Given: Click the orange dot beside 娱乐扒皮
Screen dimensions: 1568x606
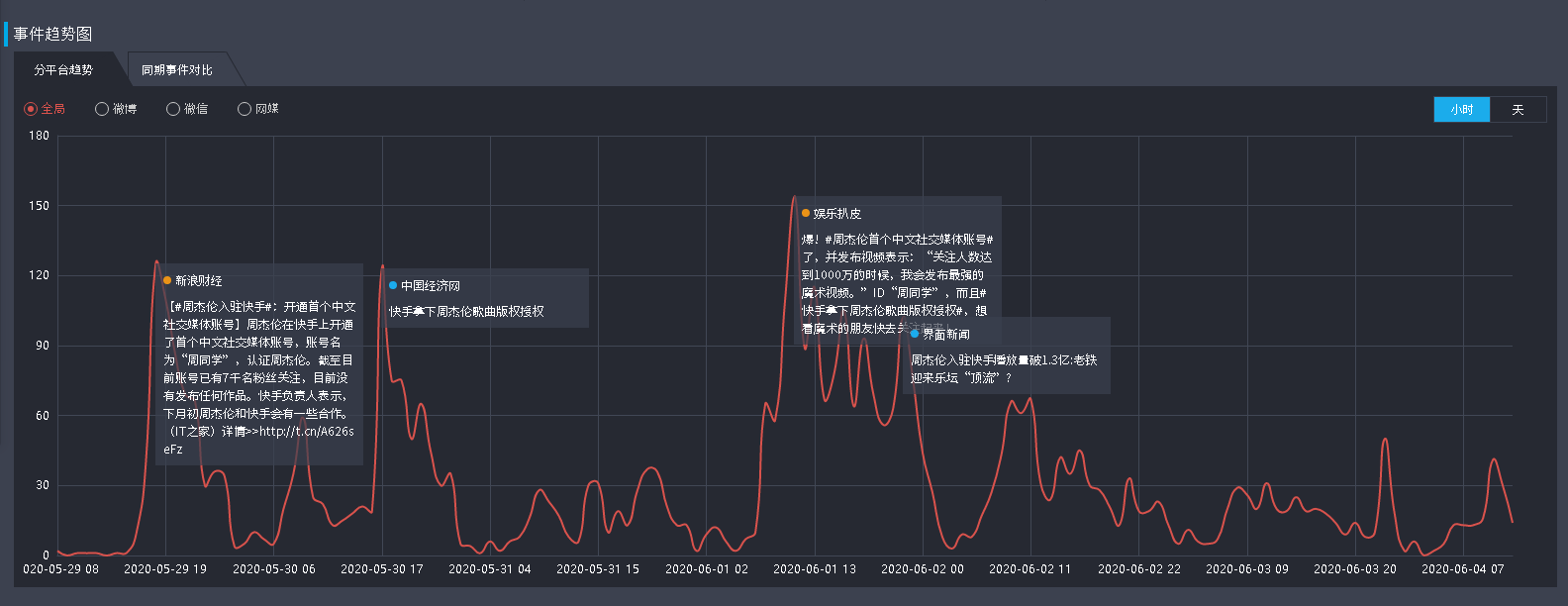Looking at the screenshot, I should tap(806, 213).
